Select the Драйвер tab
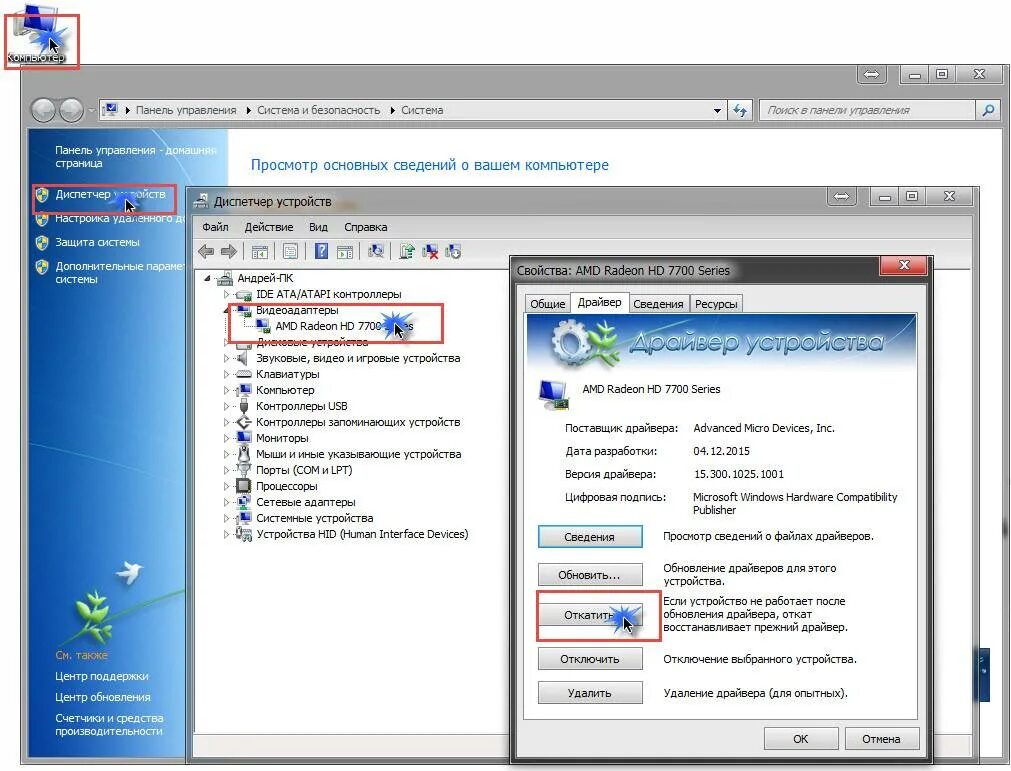1011x771 pixels. tap(600, 302)
